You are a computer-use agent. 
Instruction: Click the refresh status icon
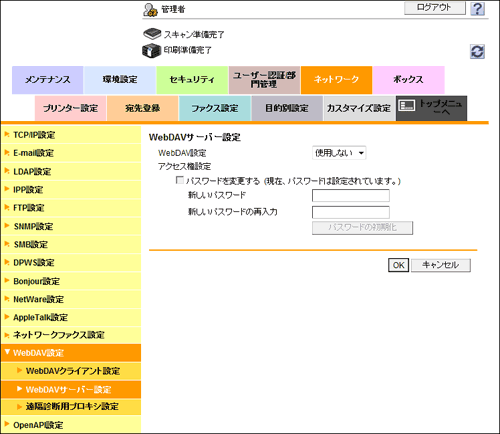point(477,52)
